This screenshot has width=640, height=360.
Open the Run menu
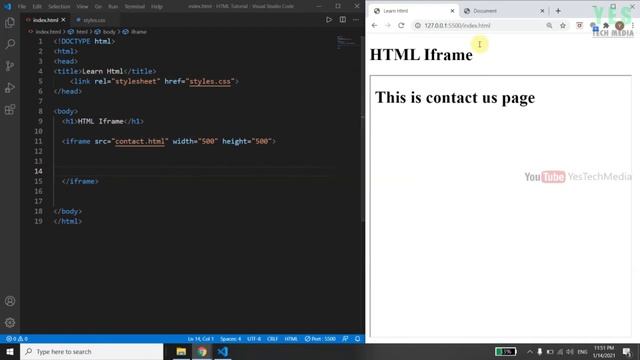113,7
